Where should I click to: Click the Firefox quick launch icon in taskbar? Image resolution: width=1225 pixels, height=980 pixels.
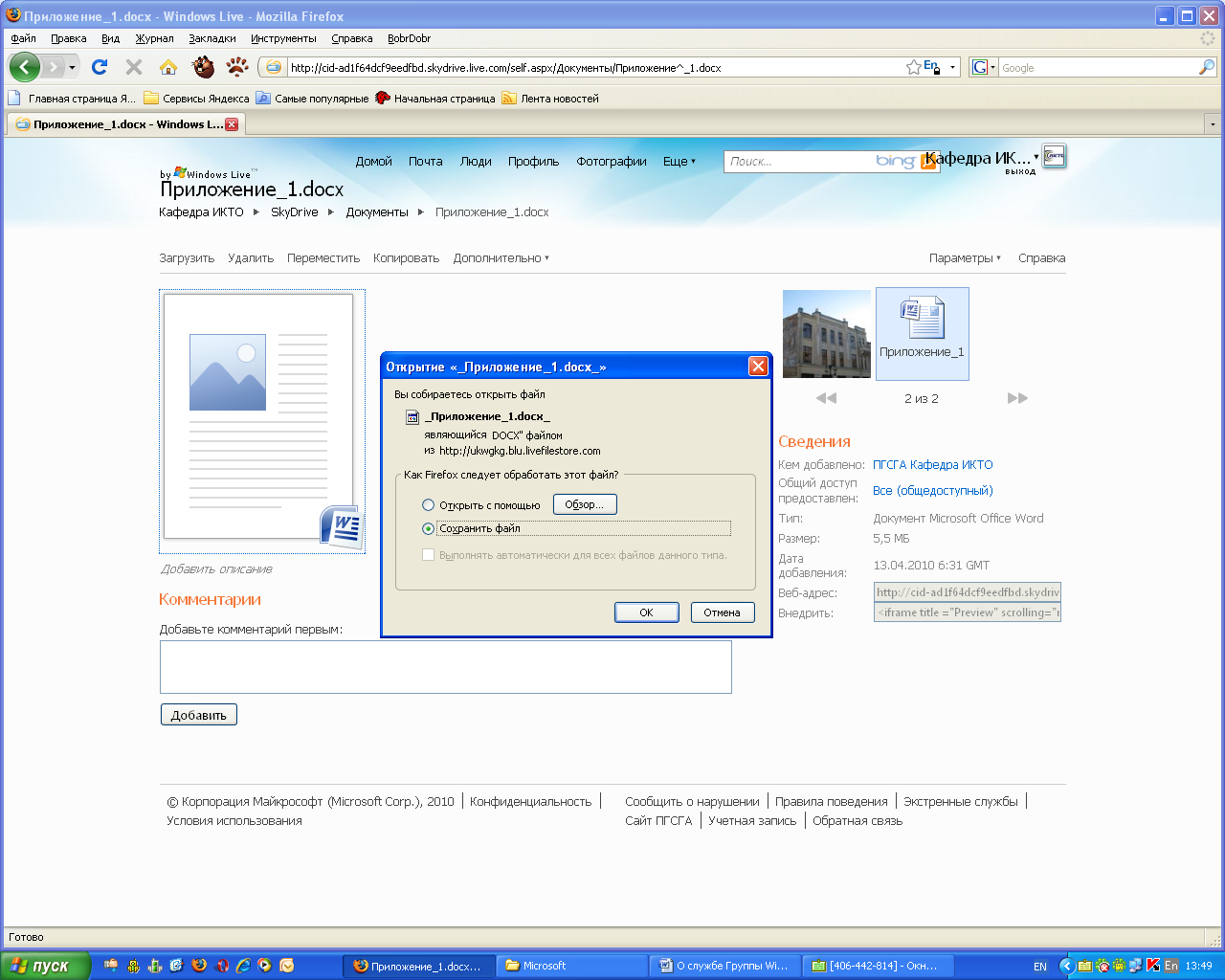point(199,966)
